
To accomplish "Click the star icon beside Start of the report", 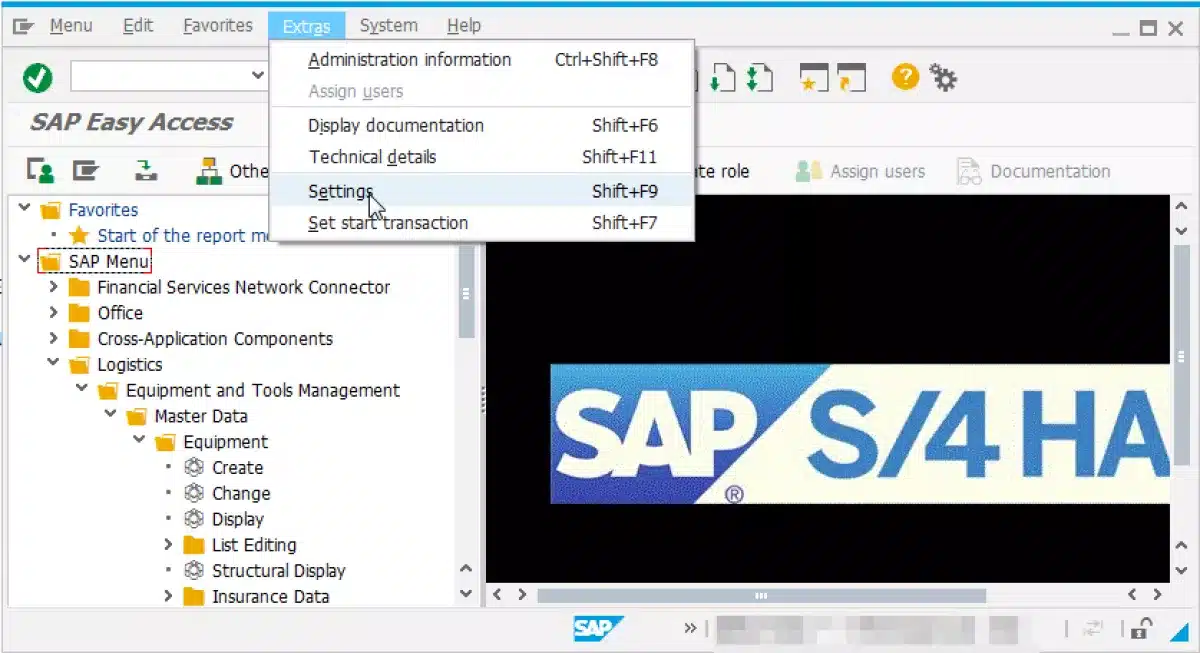I will pyautogui.click(x=79, y=236).
